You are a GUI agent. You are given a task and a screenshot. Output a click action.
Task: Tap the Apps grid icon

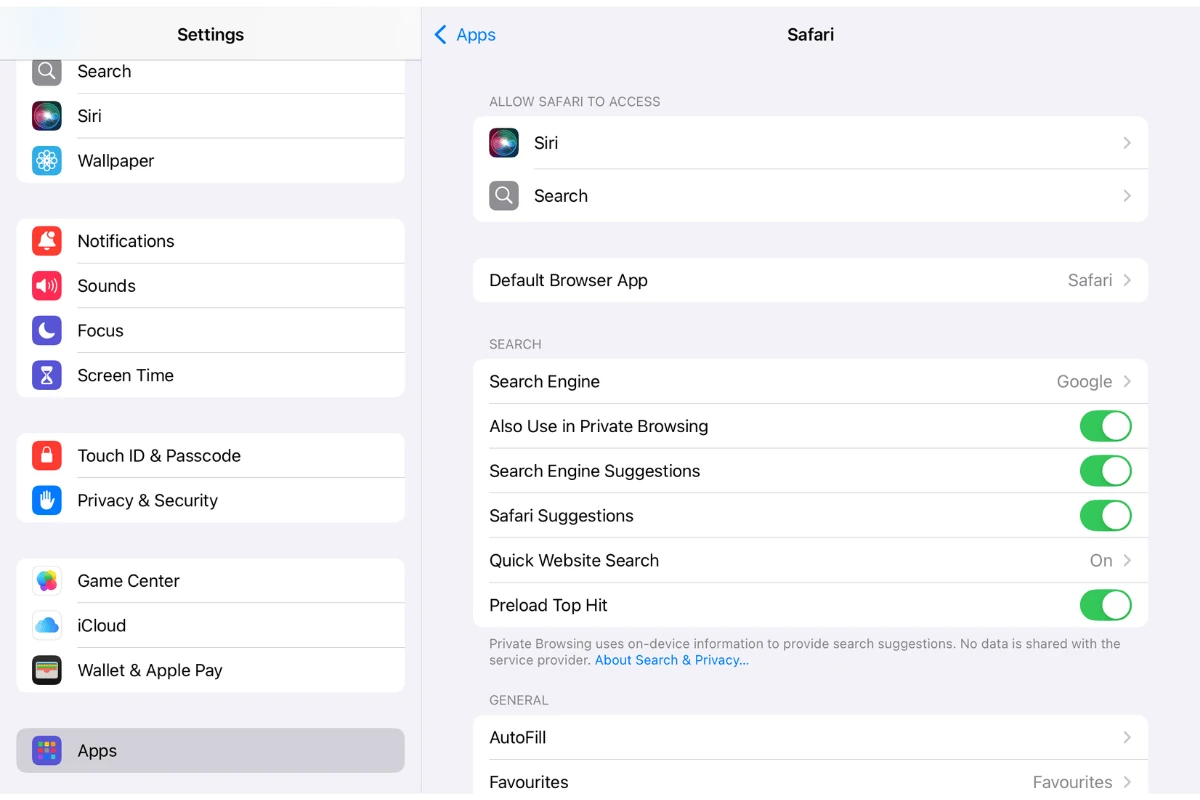[47, 751]
